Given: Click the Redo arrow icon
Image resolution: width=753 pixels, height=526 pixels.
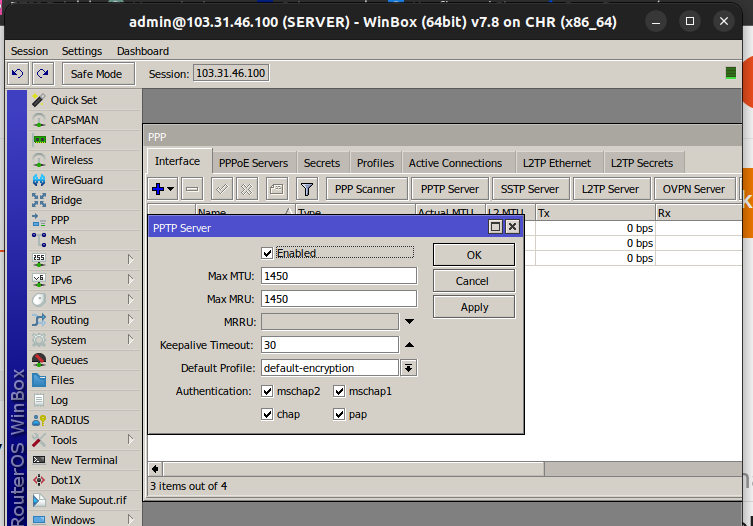Looking at the screenshot, I should point(43,73).
